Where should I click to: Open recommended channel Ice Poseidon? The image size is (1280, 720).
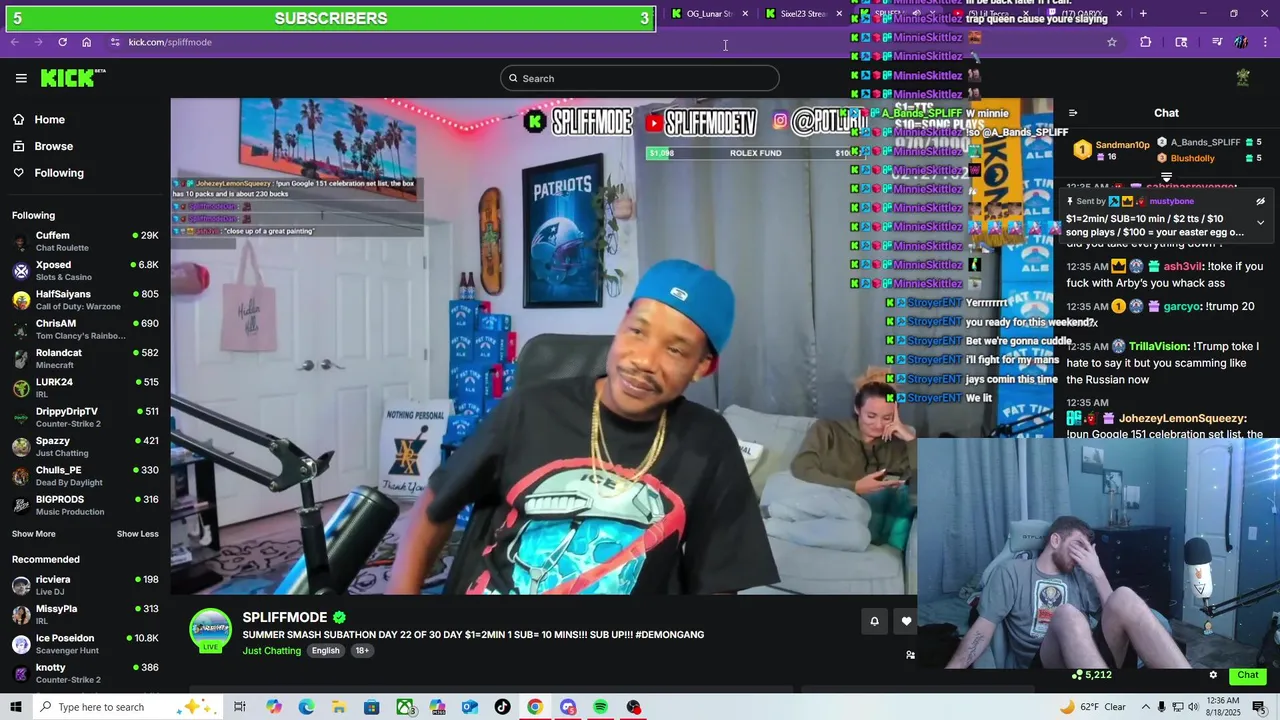(x=85, y=644)
